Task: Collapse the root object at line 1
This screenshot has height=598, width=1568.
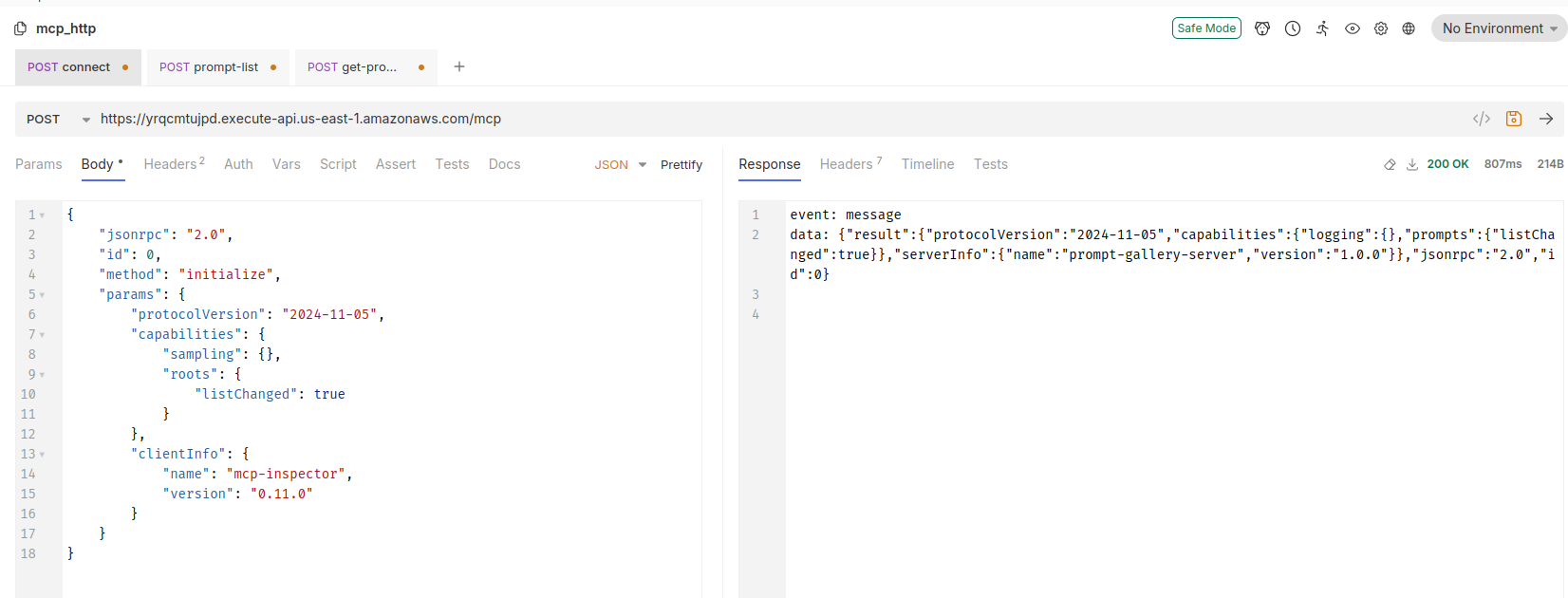Action: click(x=42, y=215)
